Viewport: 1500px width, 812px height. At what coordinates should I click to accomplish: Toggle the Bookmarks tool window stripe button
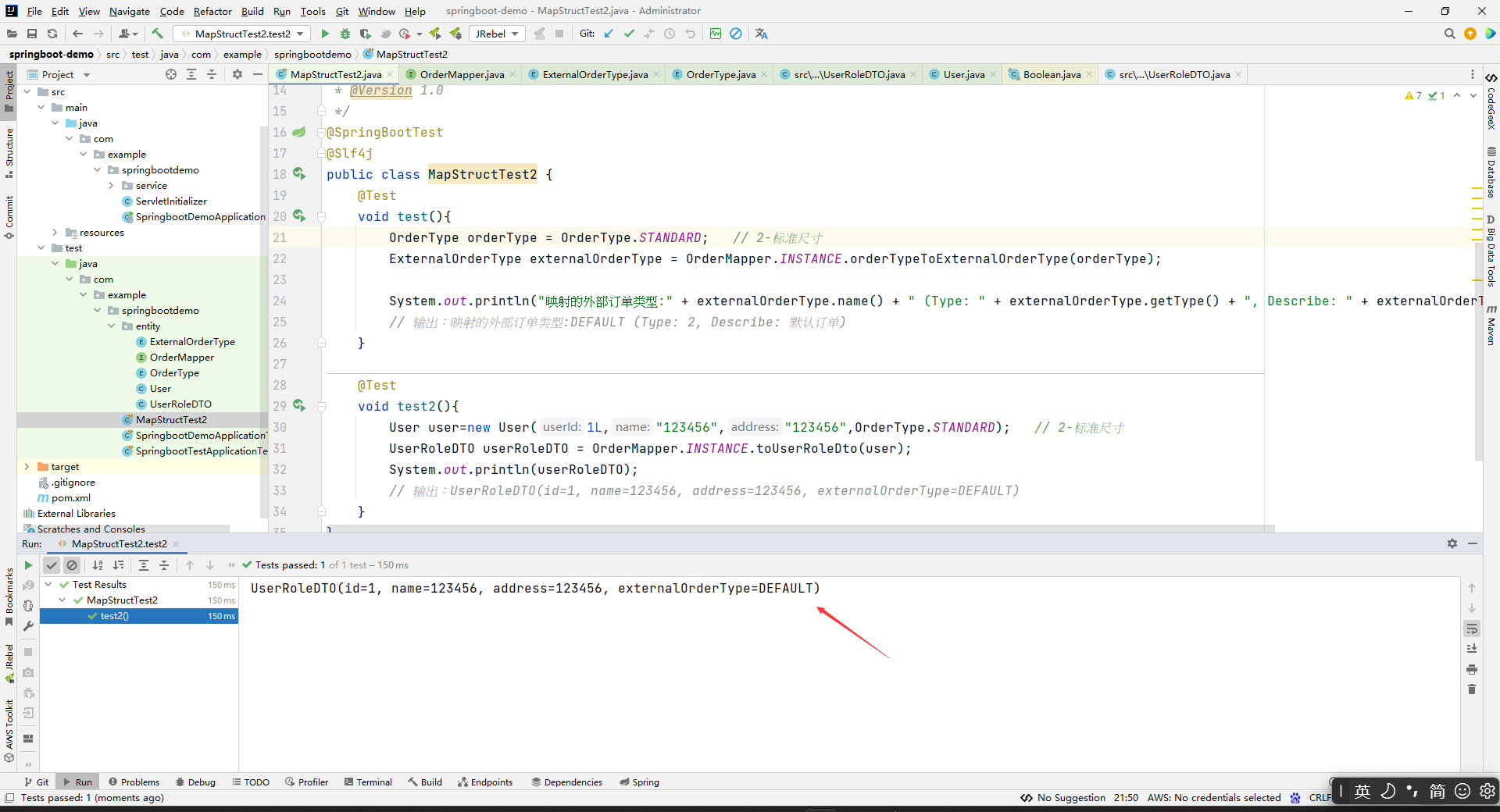click(x=9, y=597)
